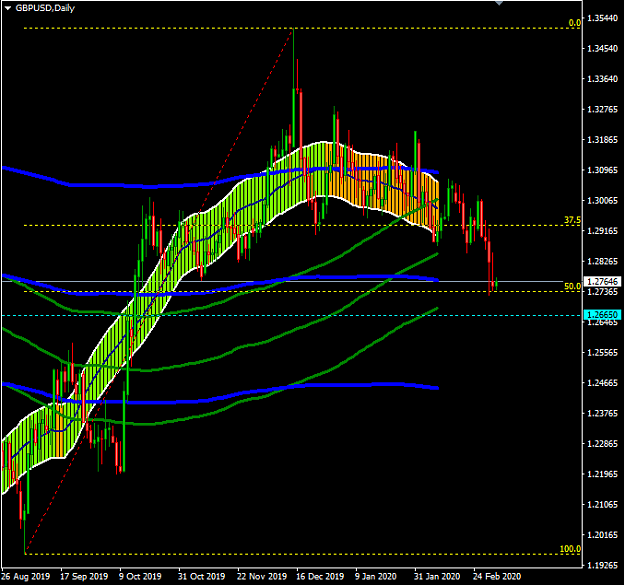Click the 16 Dec 2019 date label
This screenshot has height=585, width=625.
pyautogui.click(x=320, y=576)
